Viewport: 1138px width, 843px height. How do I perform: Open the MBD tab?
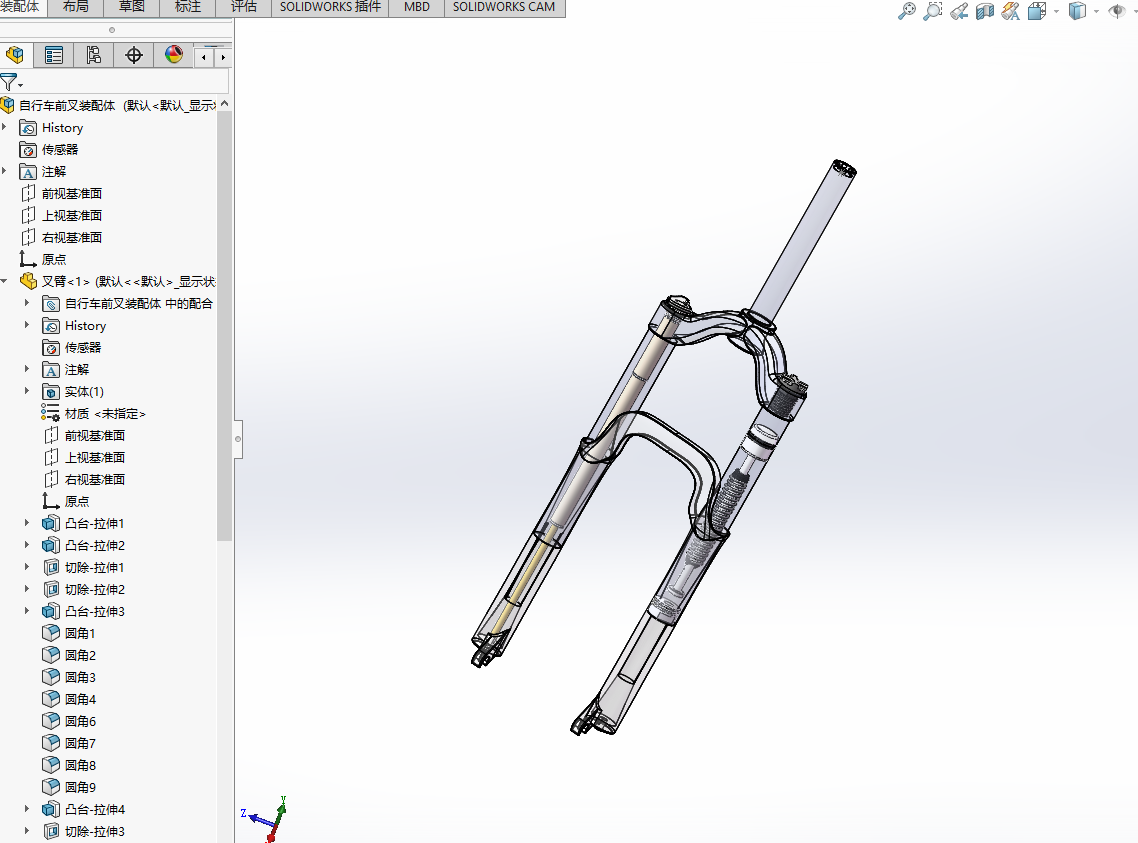(417, 7)
